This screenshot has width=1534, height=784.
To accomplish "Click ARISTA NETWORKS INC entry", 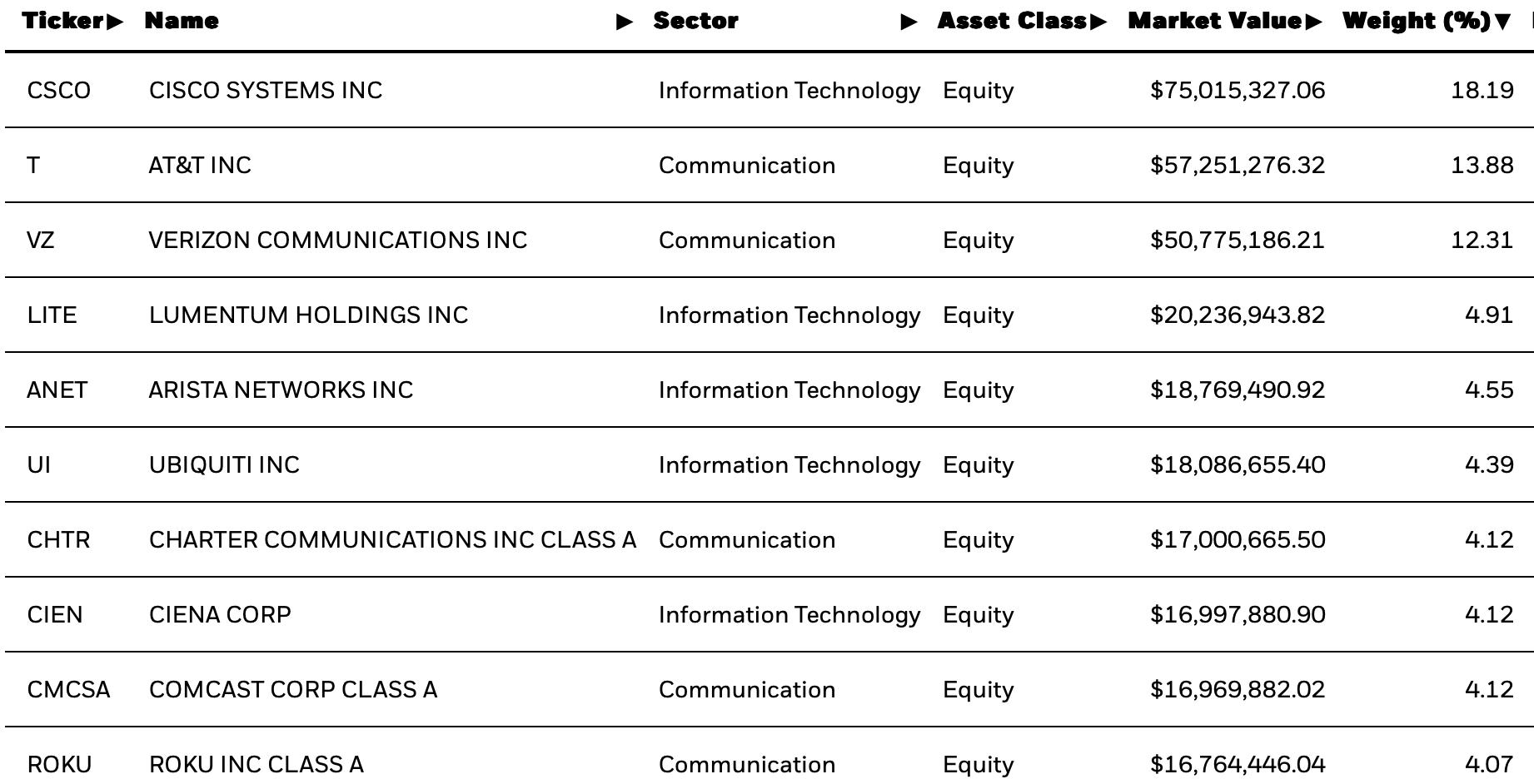I will [281, 390].
